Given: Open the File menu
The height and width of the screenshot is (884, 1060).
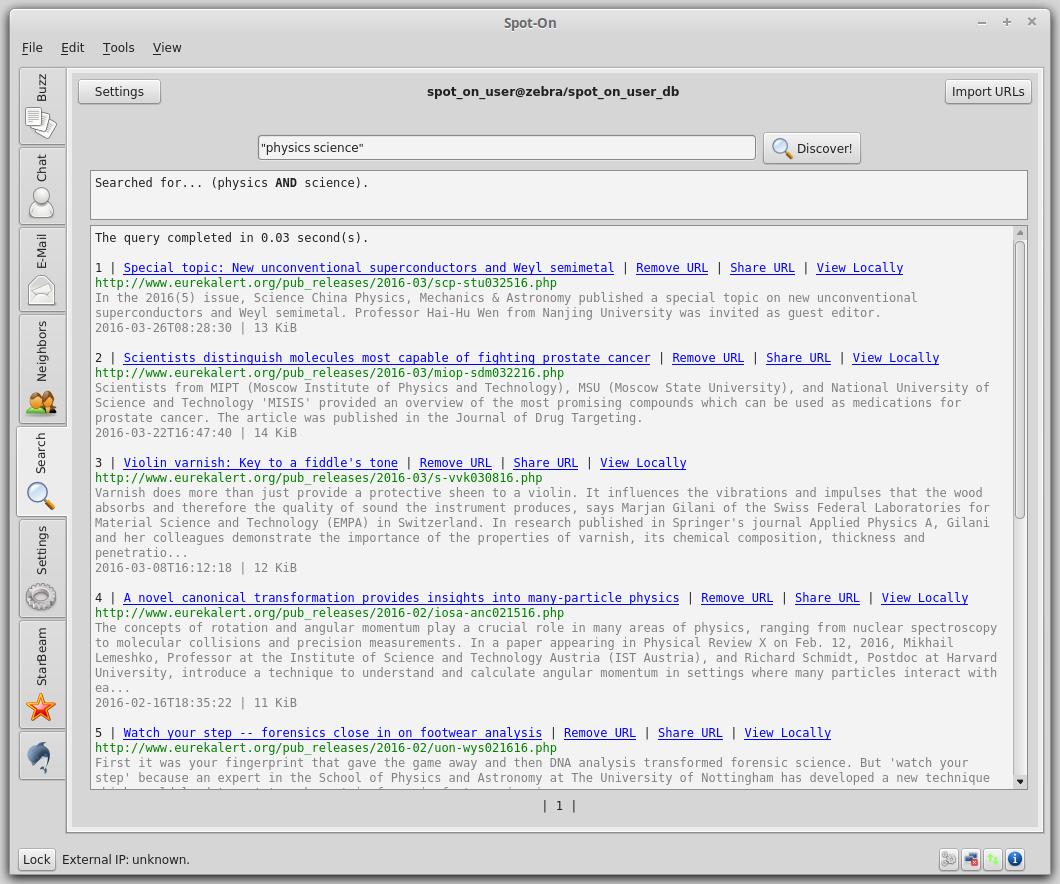Looking at the screenshot, I should [x=32, y=47].
